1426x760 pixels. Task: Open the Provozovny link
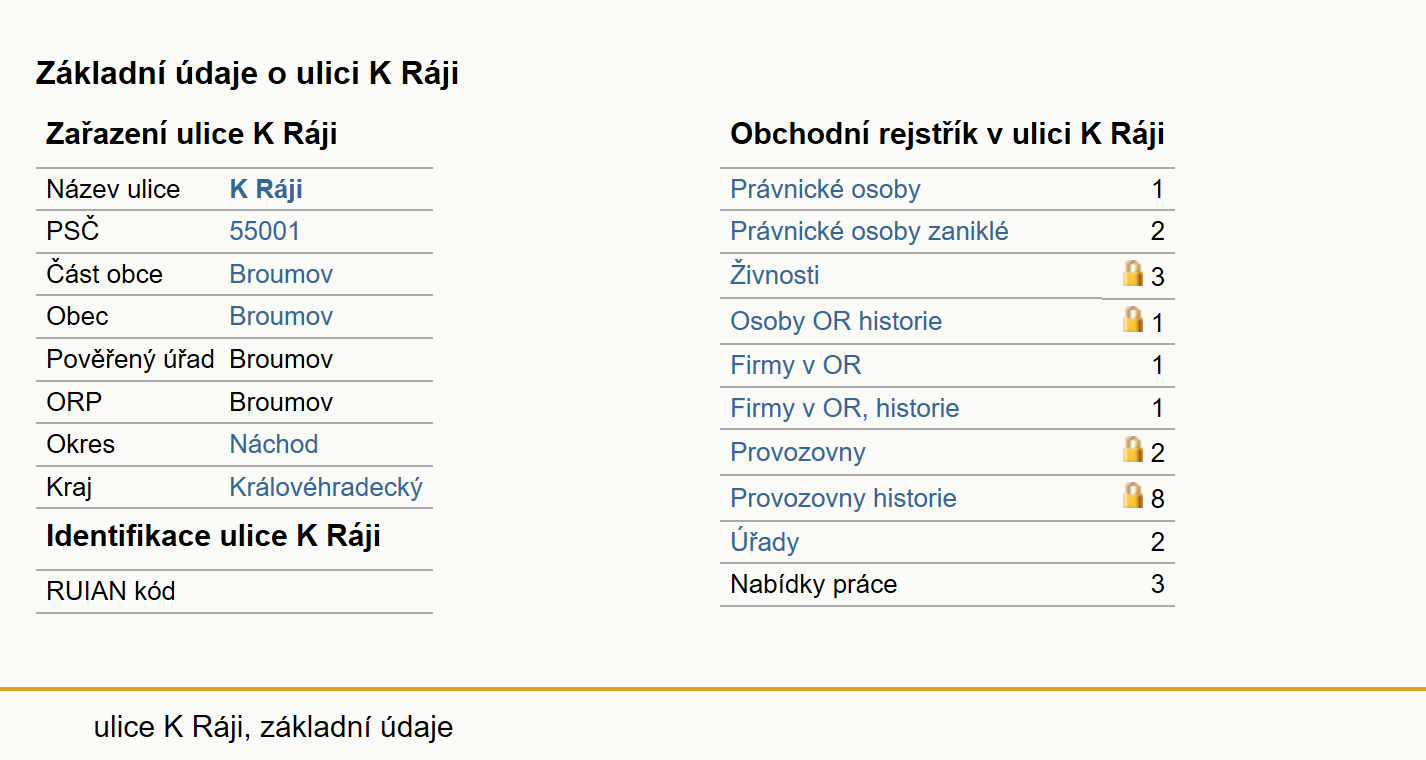point(798,452)
